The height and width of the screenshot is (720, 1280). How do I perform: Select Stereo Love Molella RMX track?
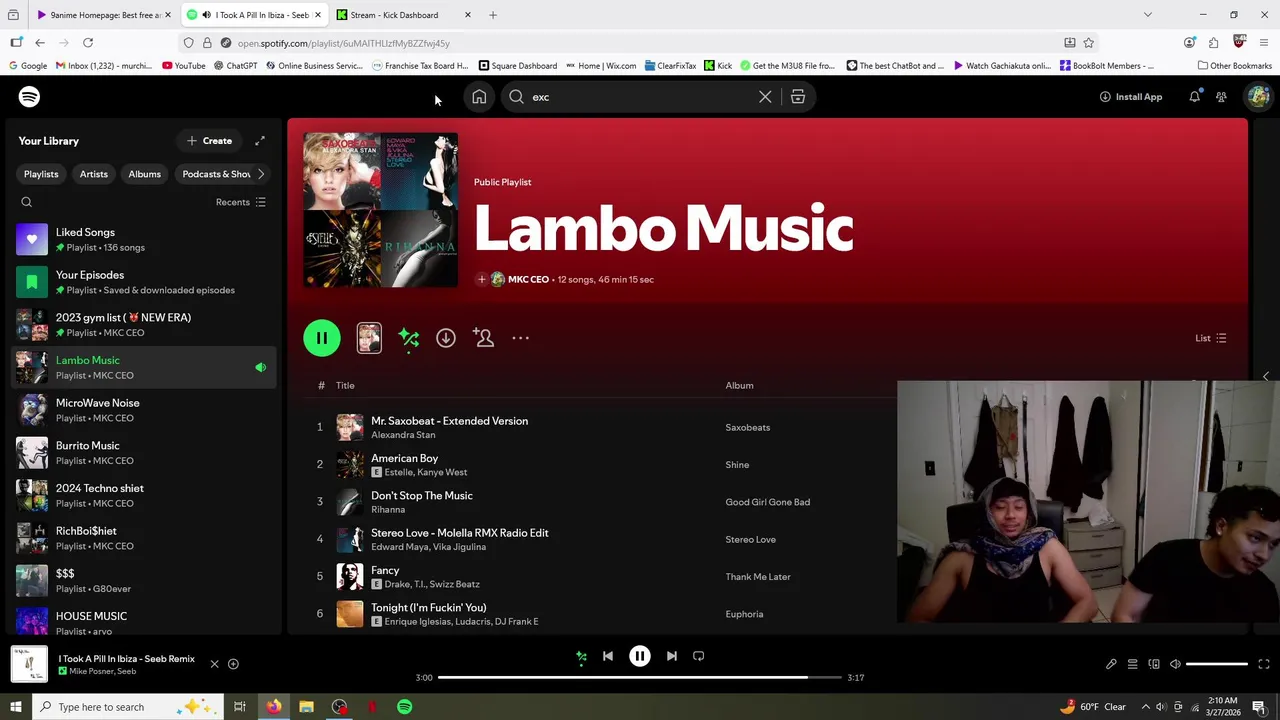point(459,533)
